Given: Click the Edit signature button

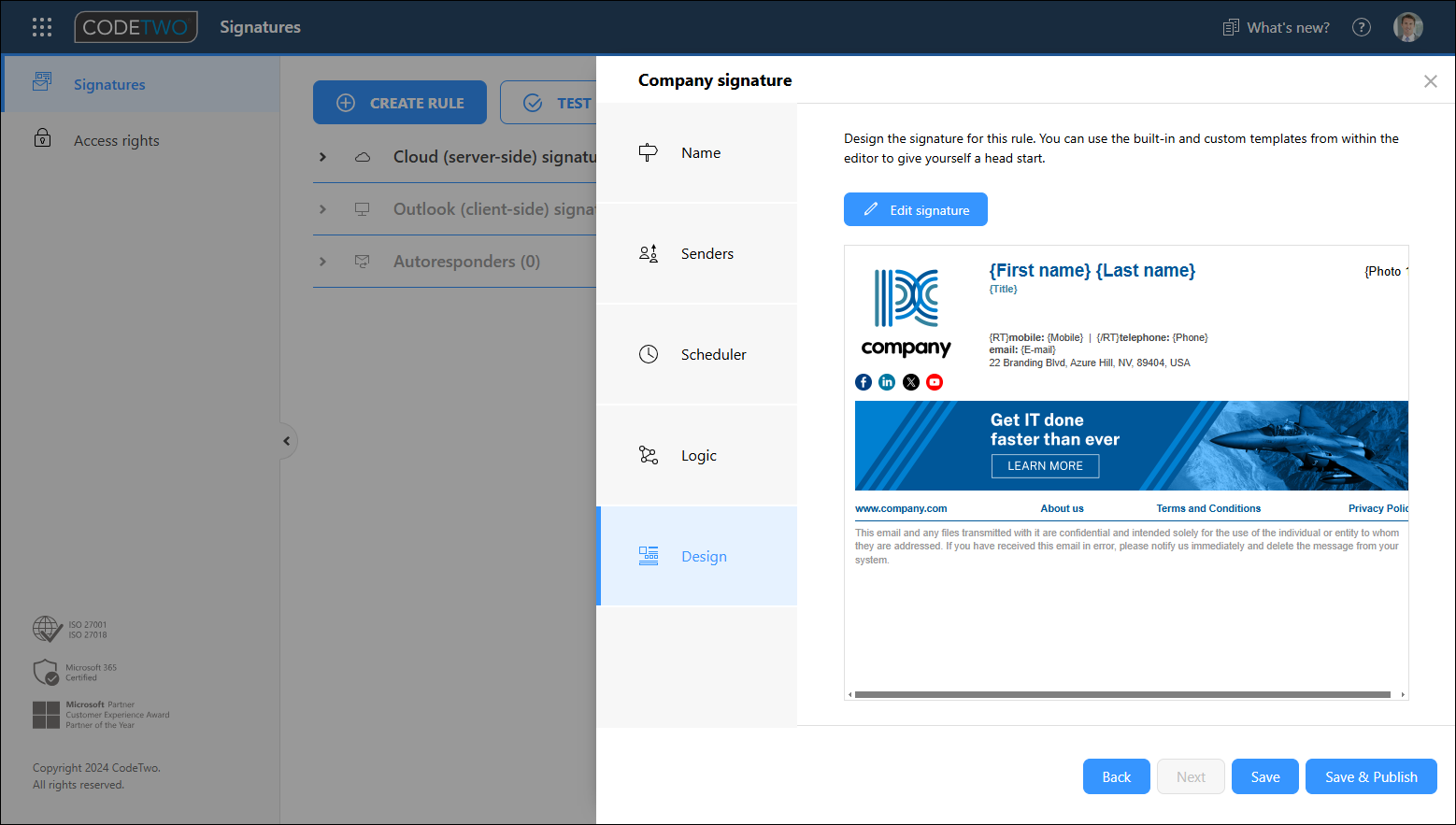Looking at the screenshot, I should pyautogui.click(x=915, y=209).
